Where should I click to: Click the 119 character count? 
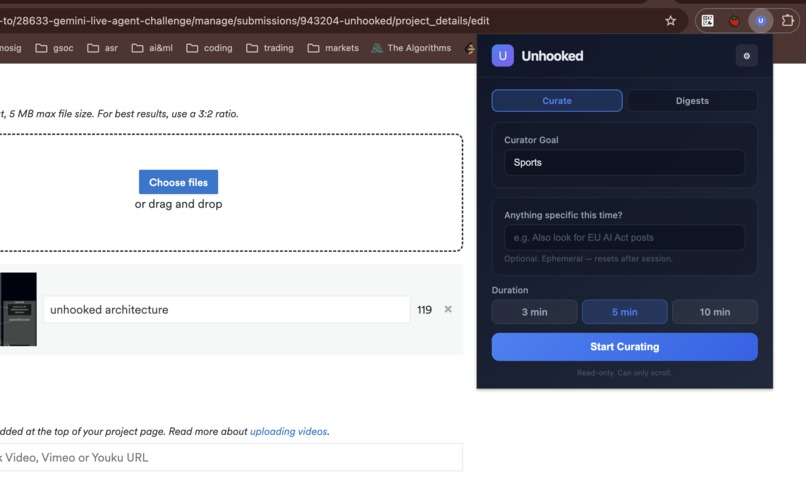tap(424, 309)
